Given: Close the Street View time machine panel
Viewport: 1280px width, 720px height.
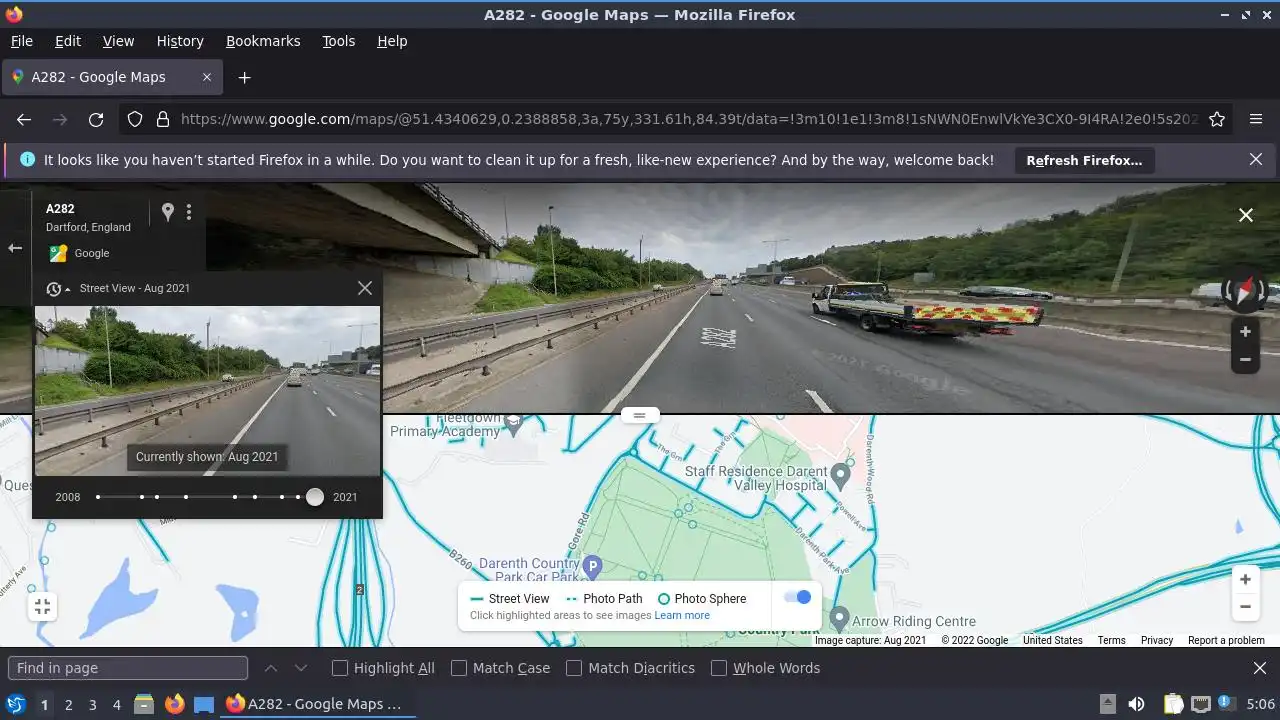Looking at the screenshot, I should point(365,288).
